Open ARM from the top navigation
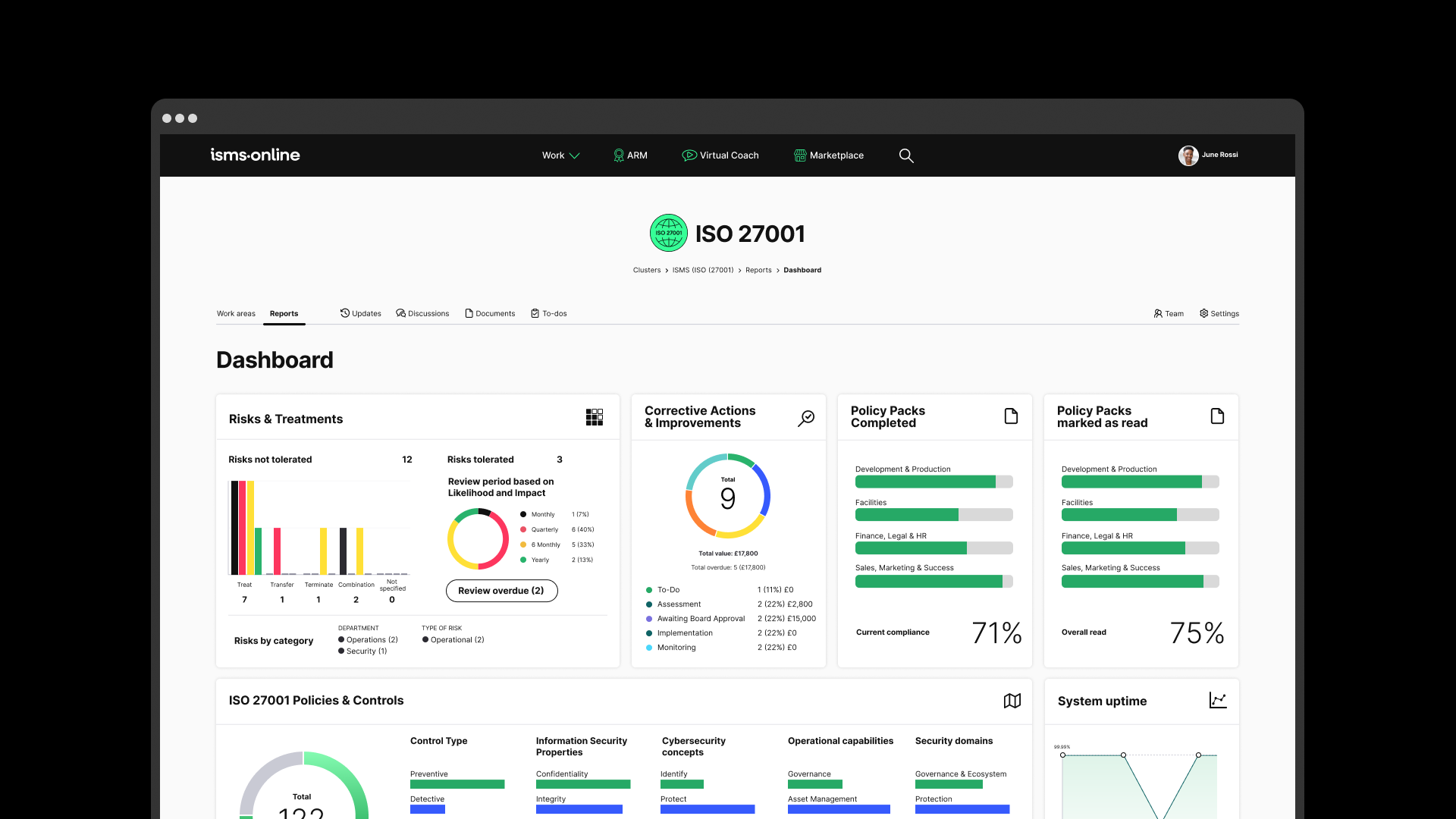This screenshot has width=1456, height=819. [630, 155]
